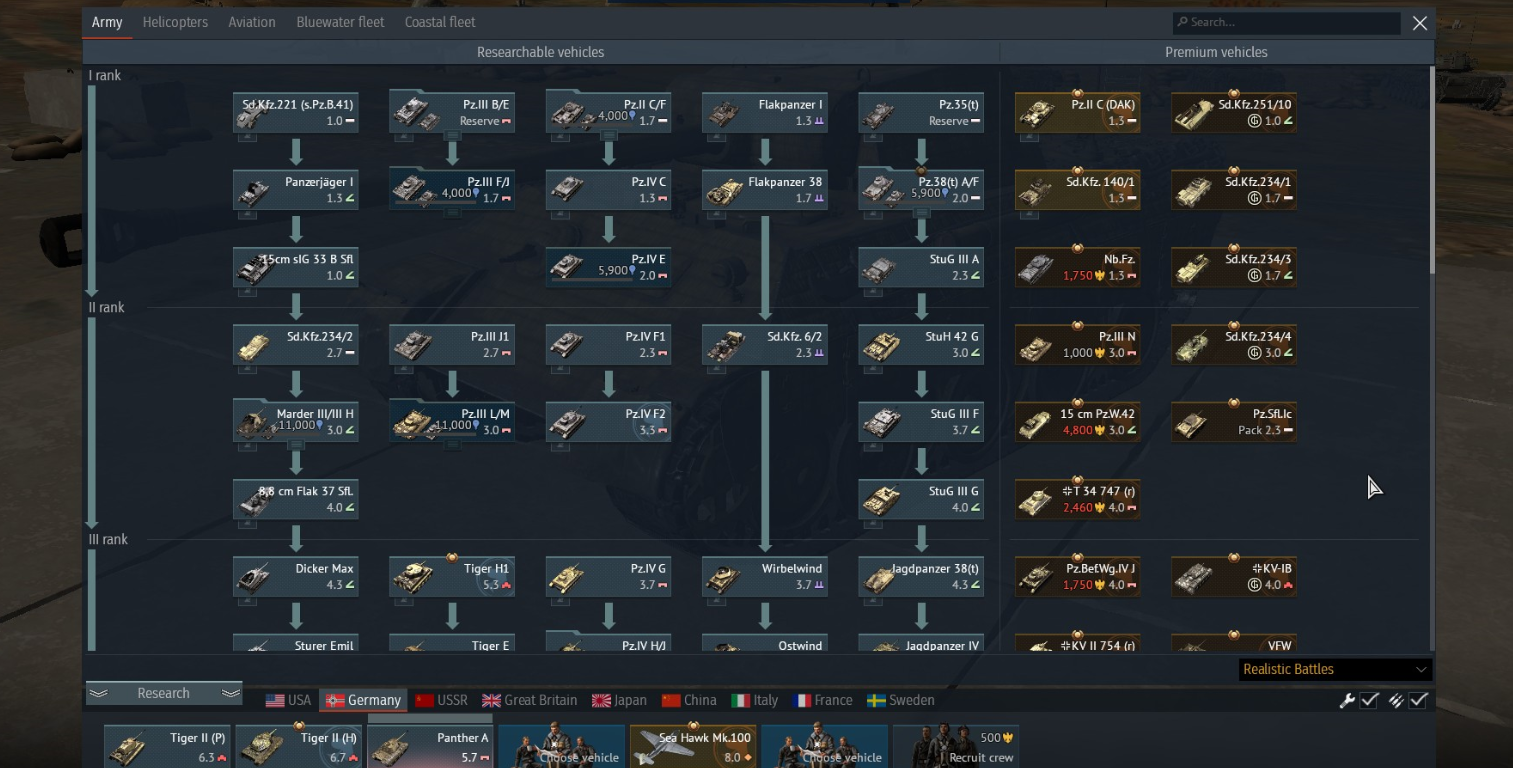
Task: Open the Bluewater fleet tab
Action: [x=340, y=22]
